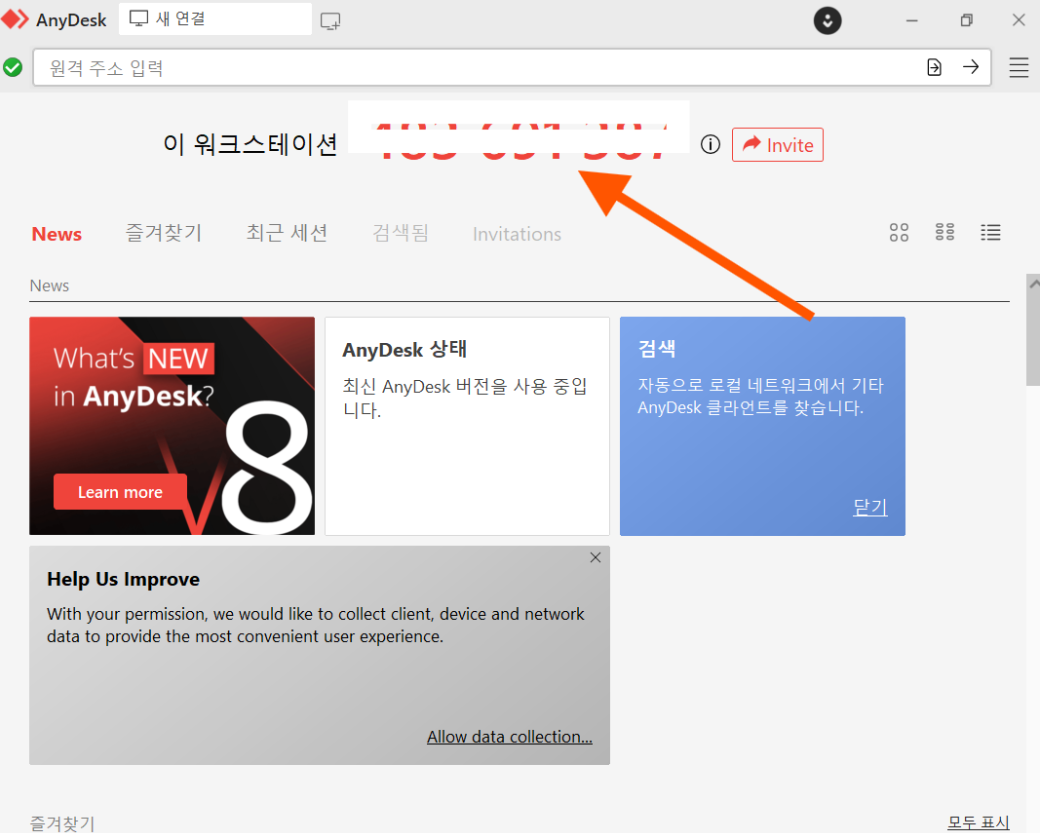1040x833 pixels.
Task: Open the hamburger main menu
Action: click(1019, 67)
